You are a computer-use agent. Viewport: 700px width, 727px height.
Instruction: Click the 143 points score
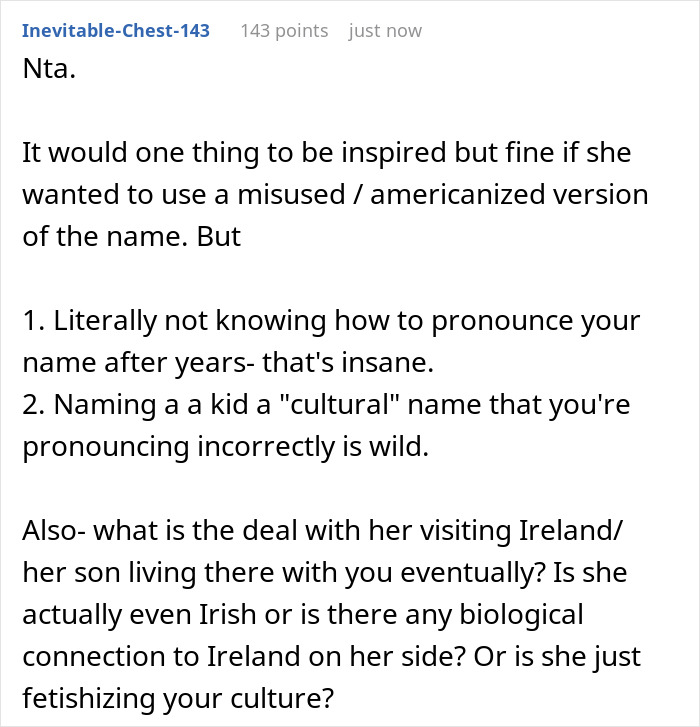click(284, 31)
